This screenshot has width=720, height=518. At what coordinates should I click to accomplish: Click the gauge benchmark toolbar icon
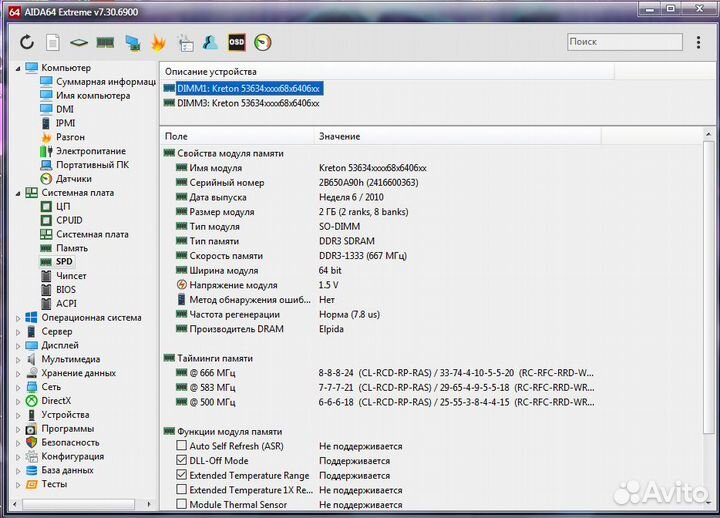[x=263, y=42]
